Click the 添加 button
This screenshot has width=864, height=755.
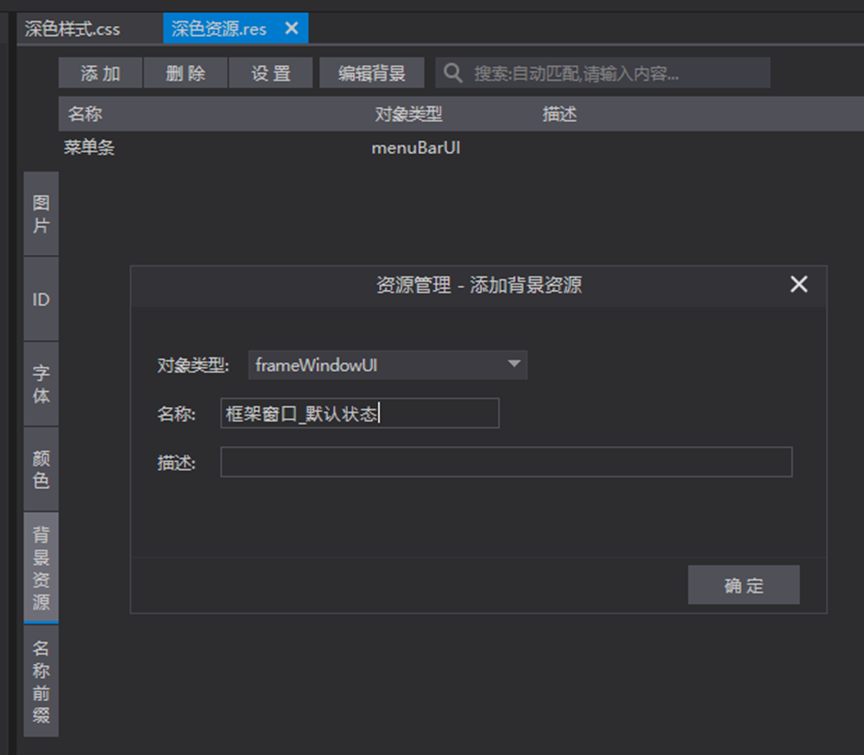pyautogui.click(x=100, y=73)
